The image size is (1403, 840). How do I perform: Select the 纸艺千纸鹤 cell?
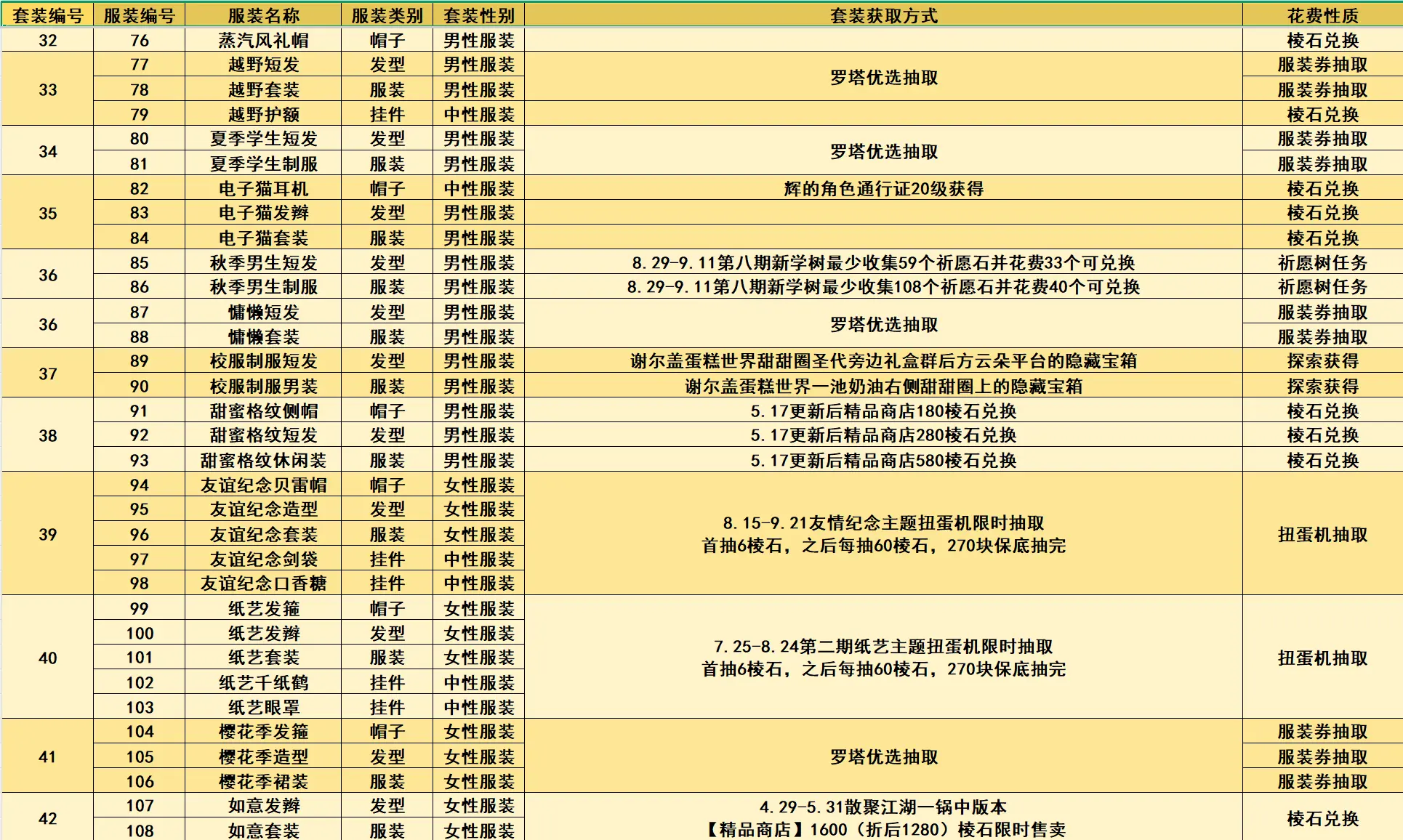click(263, 683)
